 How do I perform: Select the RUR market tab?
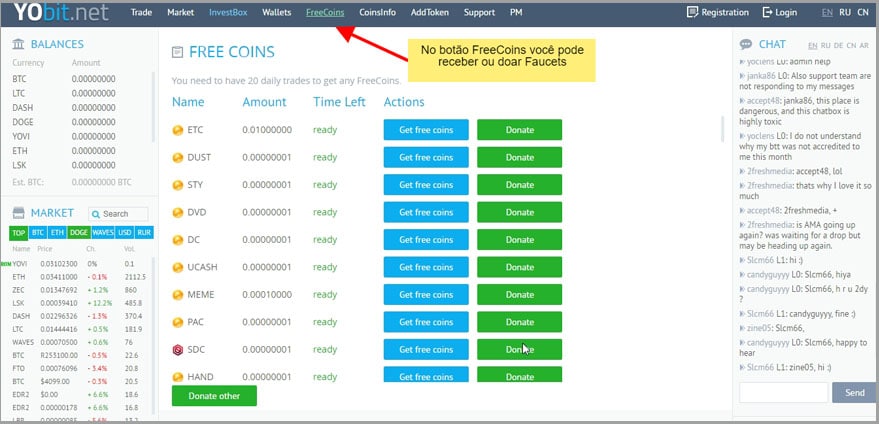(145, 233)
